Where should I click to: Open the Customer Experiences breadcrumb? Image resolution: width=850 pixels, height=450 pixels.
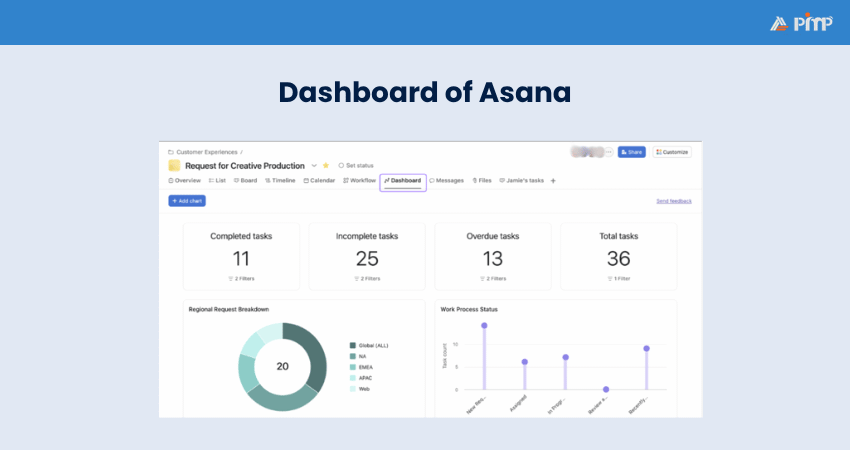pyautogui.click(x=207, y=152)
